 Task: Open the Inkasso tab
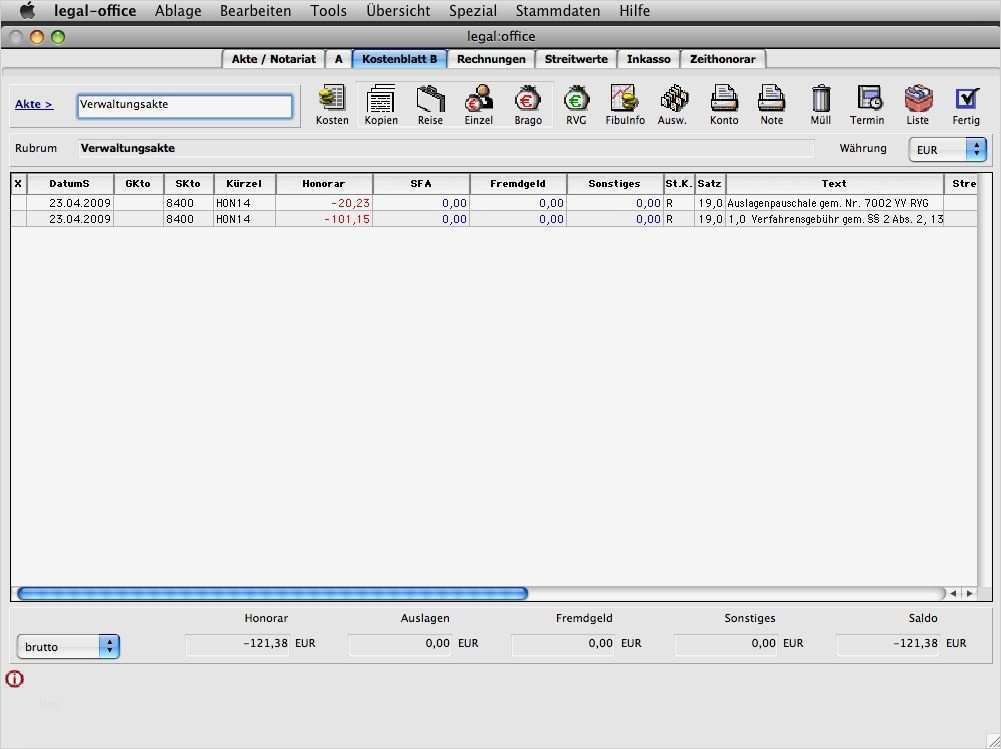(x=649, y=59)
